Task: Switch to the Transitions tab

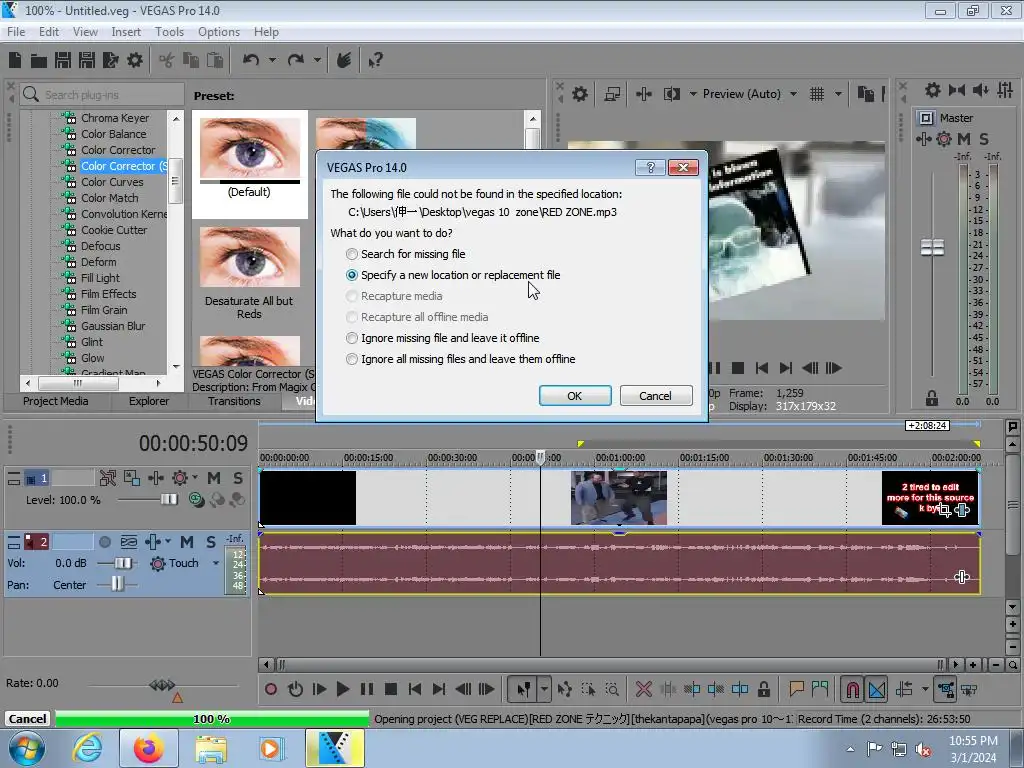Action: [234, 401]
